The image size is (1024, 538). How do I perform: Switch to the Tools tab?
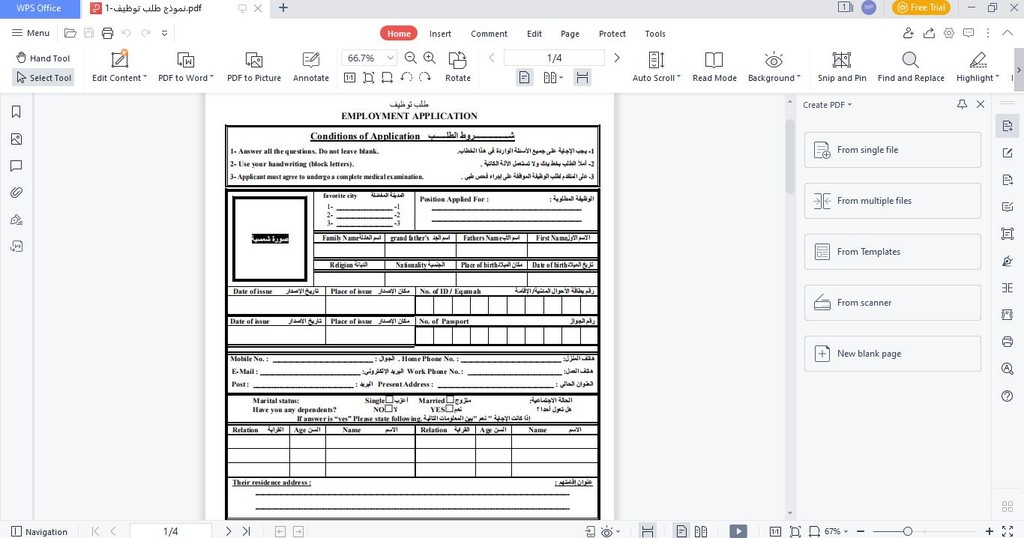[655, 34]
